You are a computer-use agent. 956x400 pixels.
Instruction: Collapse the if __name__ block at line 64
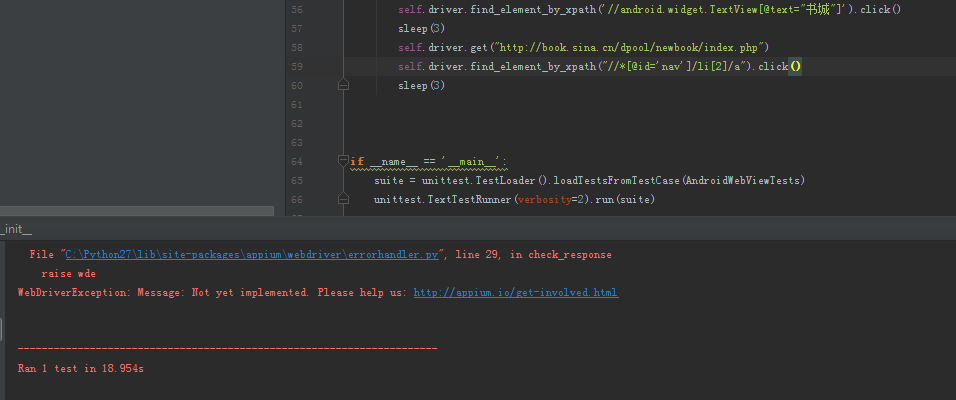[x=343, y=161]
